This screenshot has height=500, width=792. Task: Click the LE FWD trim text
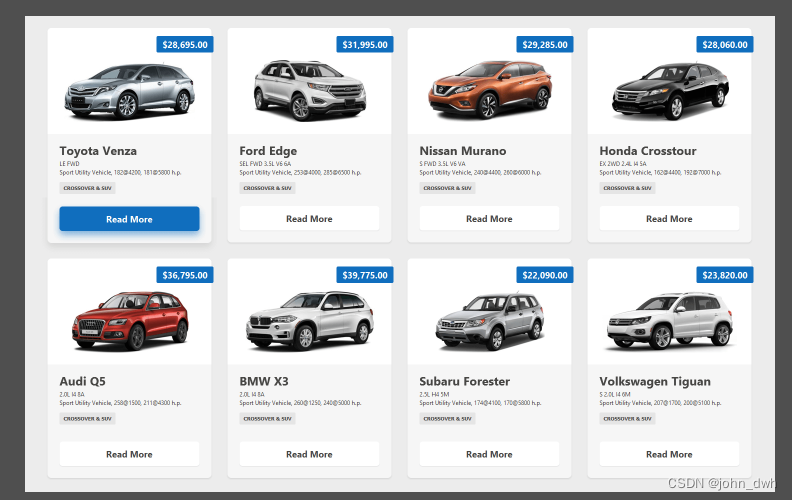(69, 164)
